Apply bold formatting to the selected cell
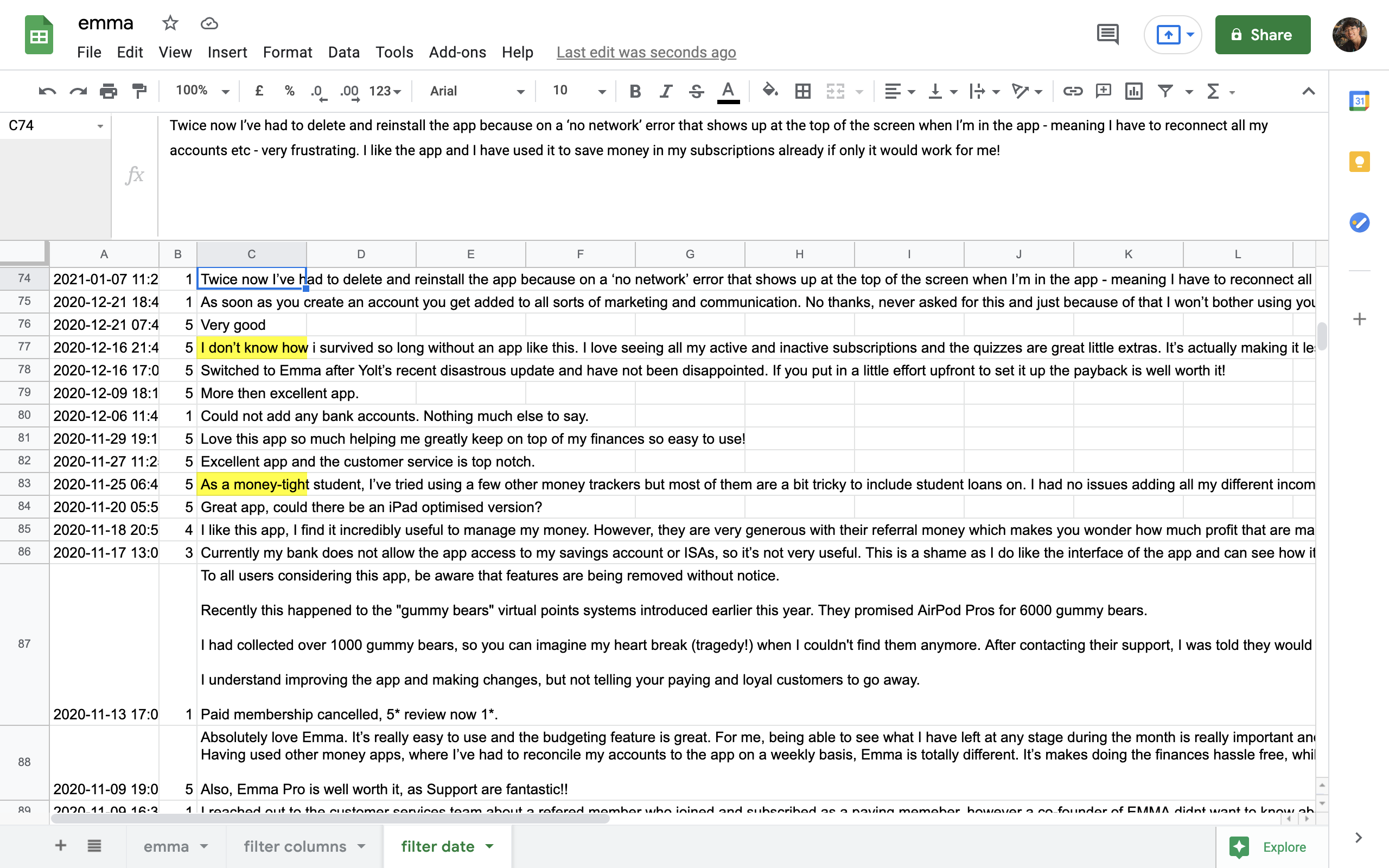 click(x=635, y=91)
